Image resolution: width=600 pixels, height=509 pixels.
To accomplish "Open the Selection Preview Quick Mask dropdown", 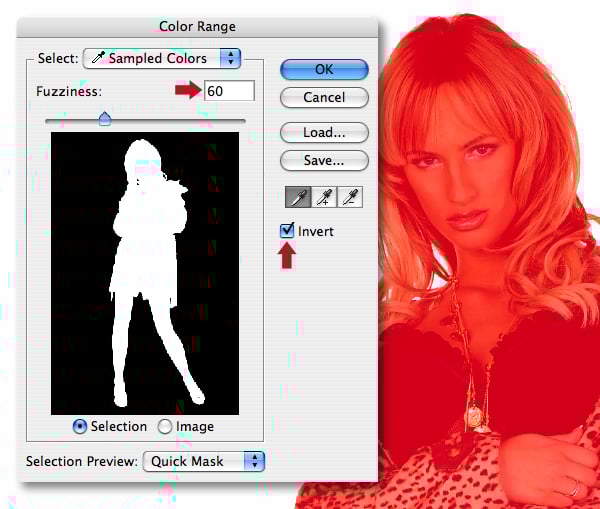I will 204,461.
